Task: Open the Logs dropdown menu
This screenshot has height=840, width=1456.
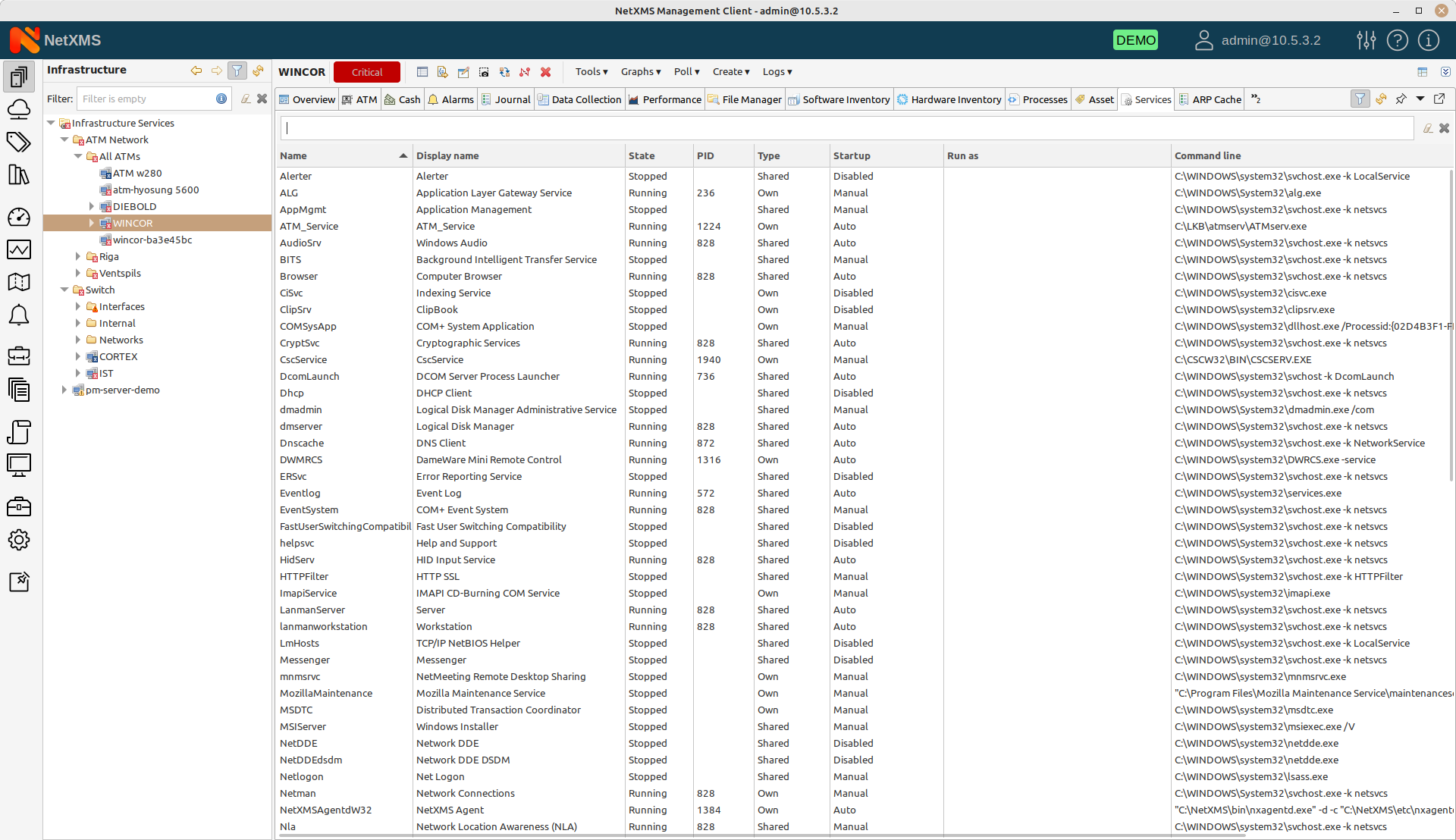Action: (x=777, y=71)
